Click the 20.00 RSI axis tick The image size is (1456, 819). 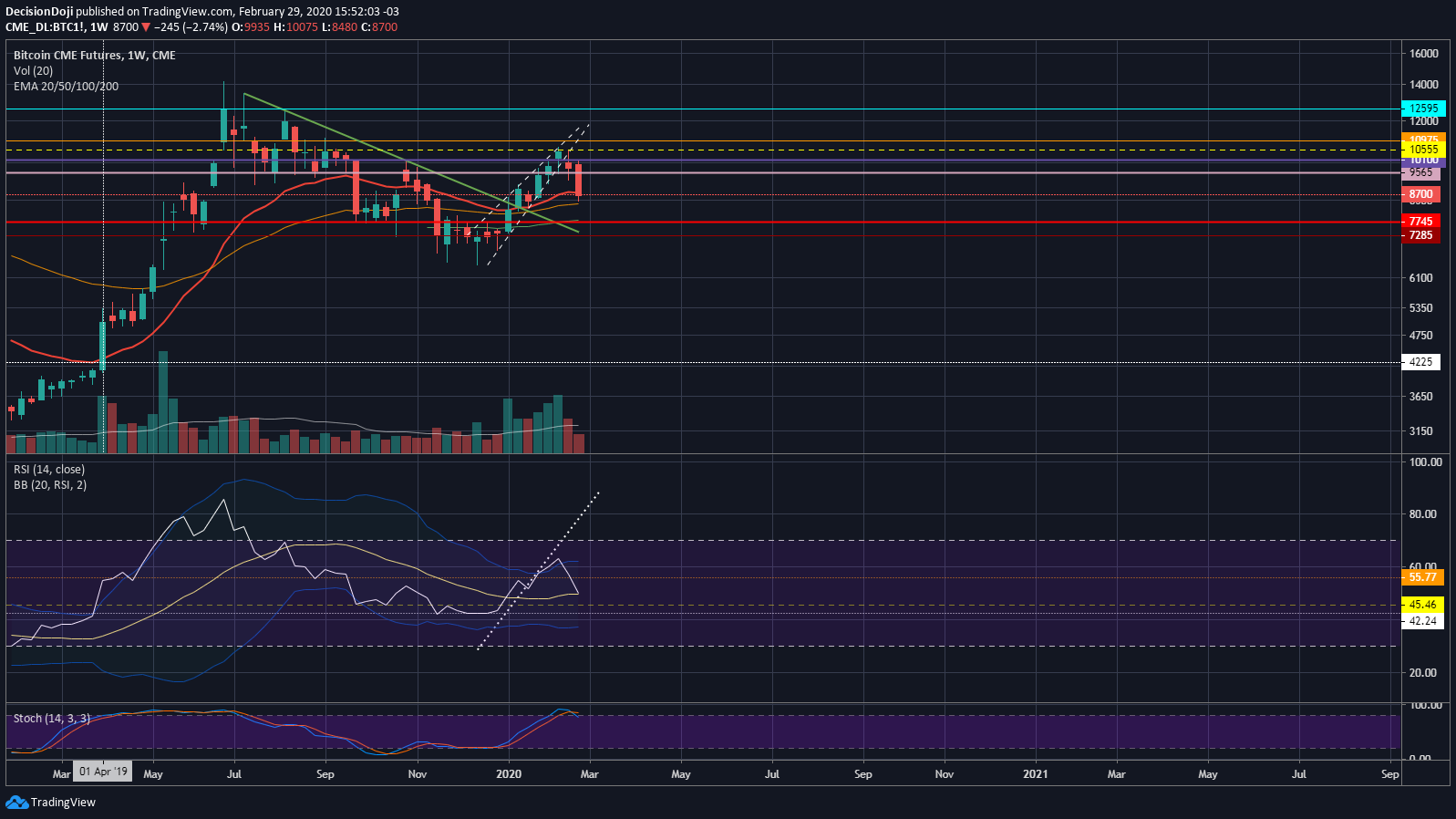(1423, 673)
